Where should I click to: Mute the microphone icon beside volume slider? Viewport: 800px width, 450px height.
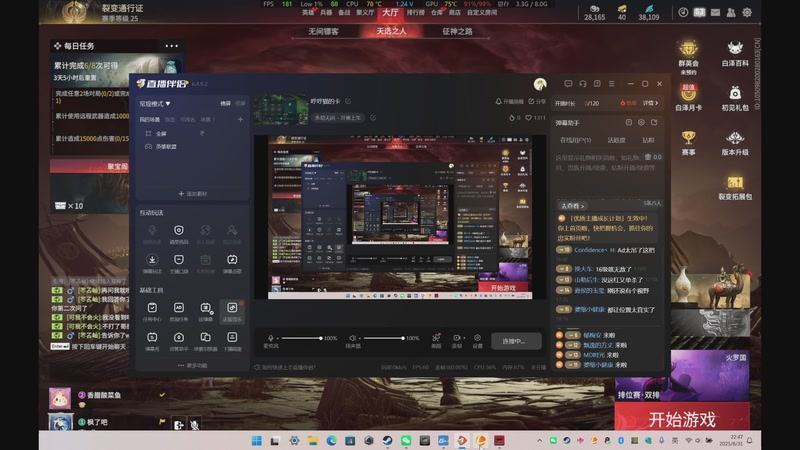(x=271, y=338)
